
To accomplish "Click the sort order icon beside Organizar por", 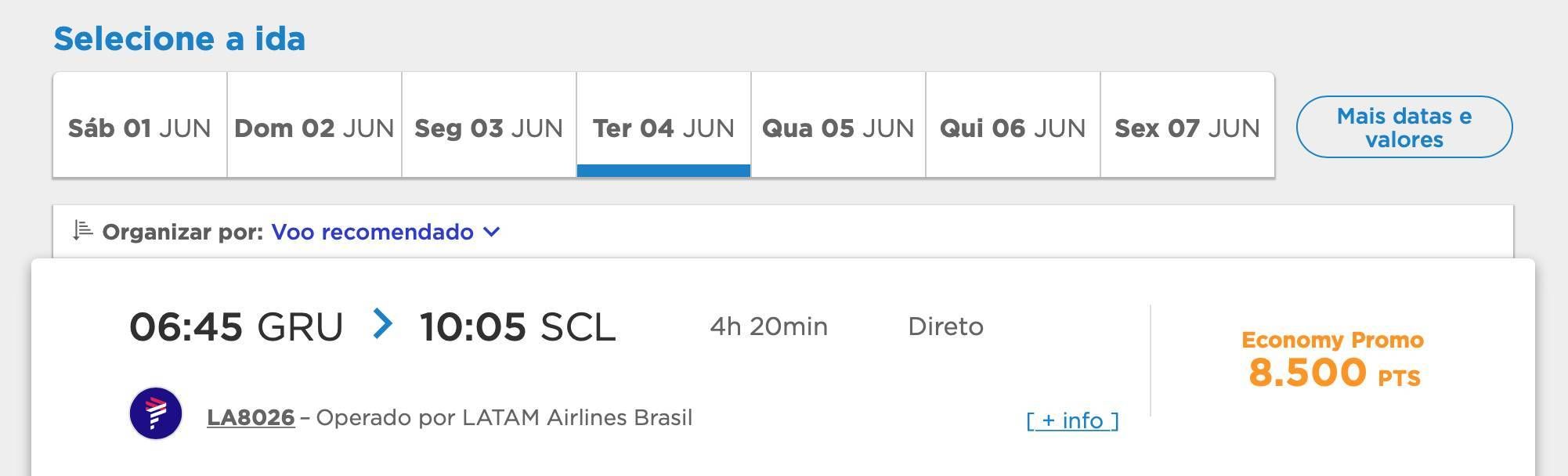I will coord(82,231).
